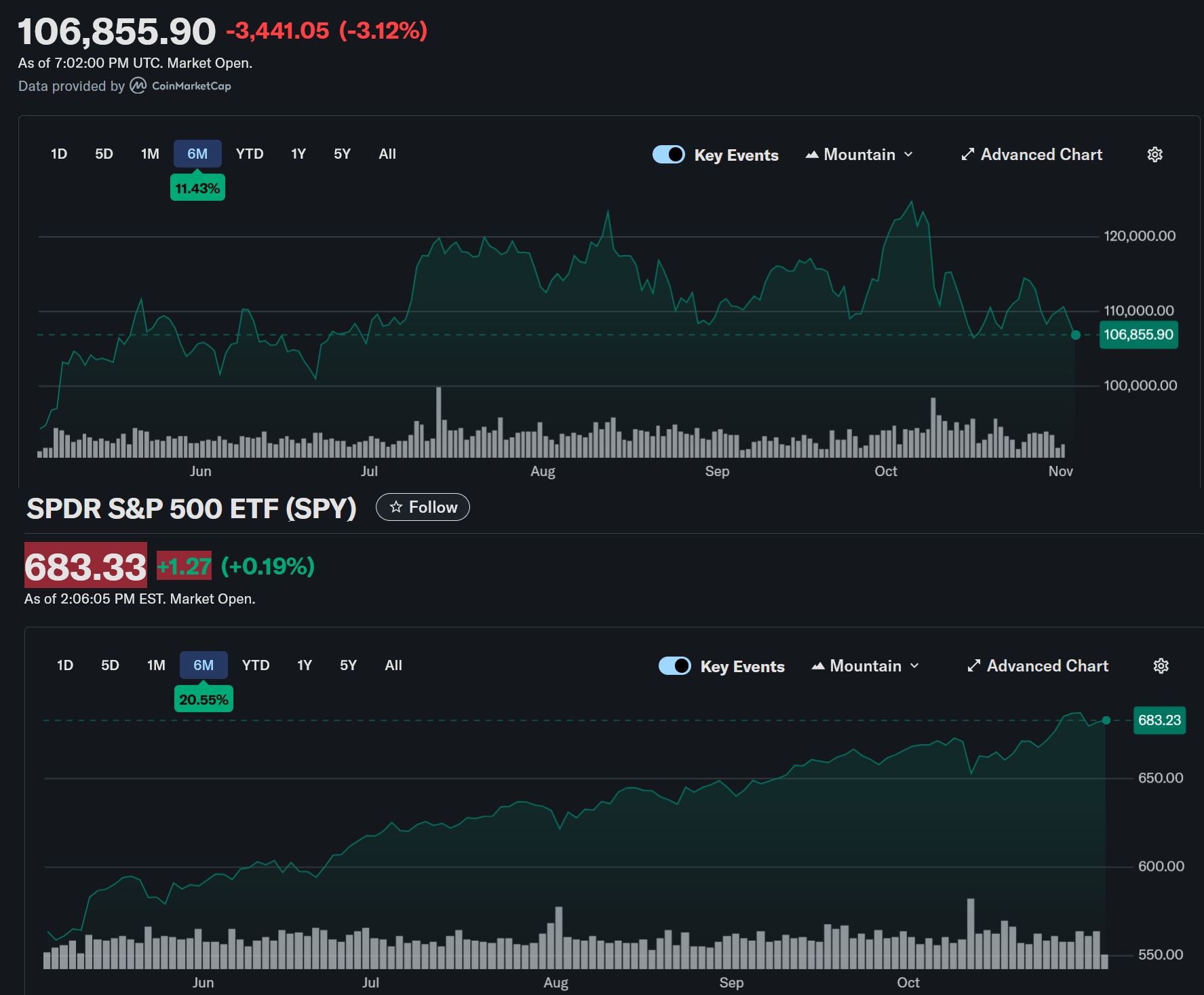The height and width of the screenshot is (995, 1204).
Task: Click the highlighted 683.33 SPY price
Action: pyautogui.click(x=85, y=566)
